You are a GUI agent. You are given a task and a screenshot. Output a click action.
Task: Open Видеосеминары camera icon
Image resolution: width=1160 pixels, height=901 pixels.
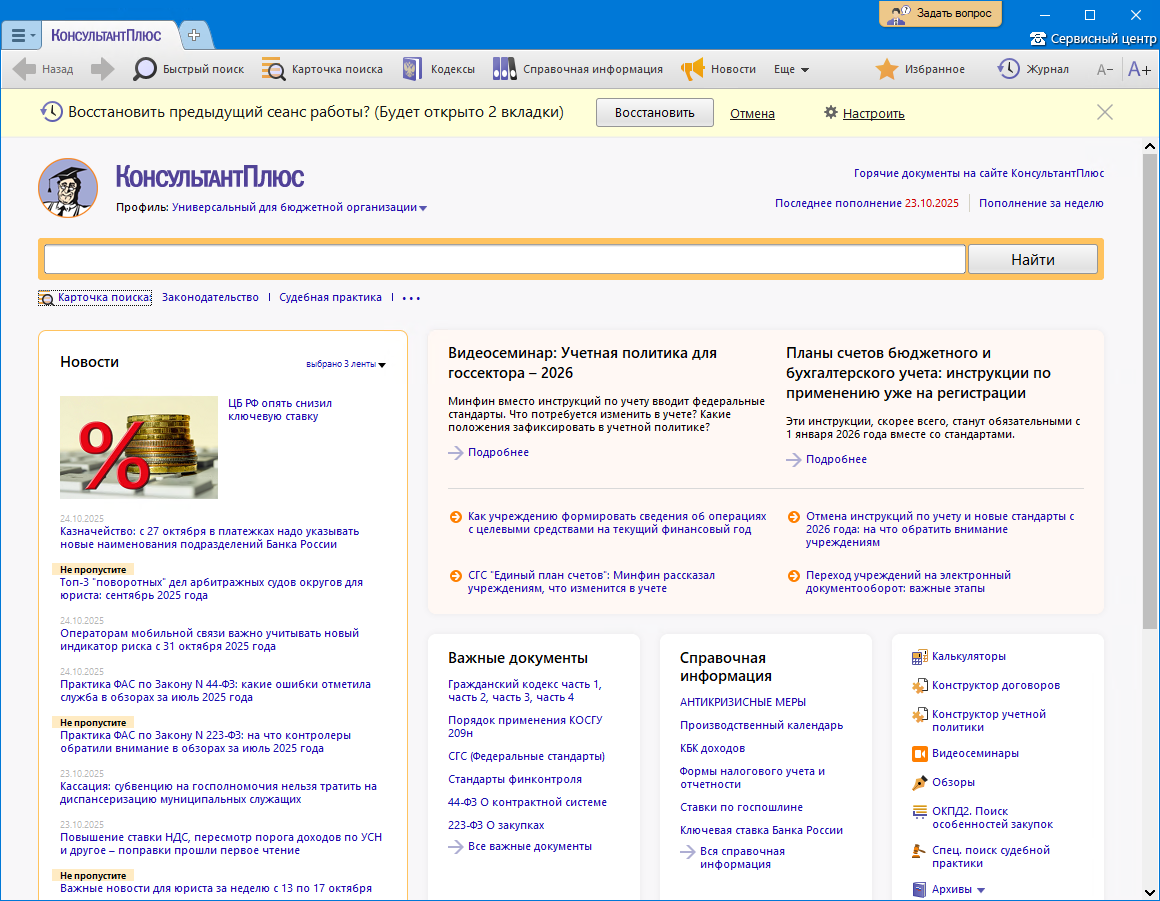(919, 753)
